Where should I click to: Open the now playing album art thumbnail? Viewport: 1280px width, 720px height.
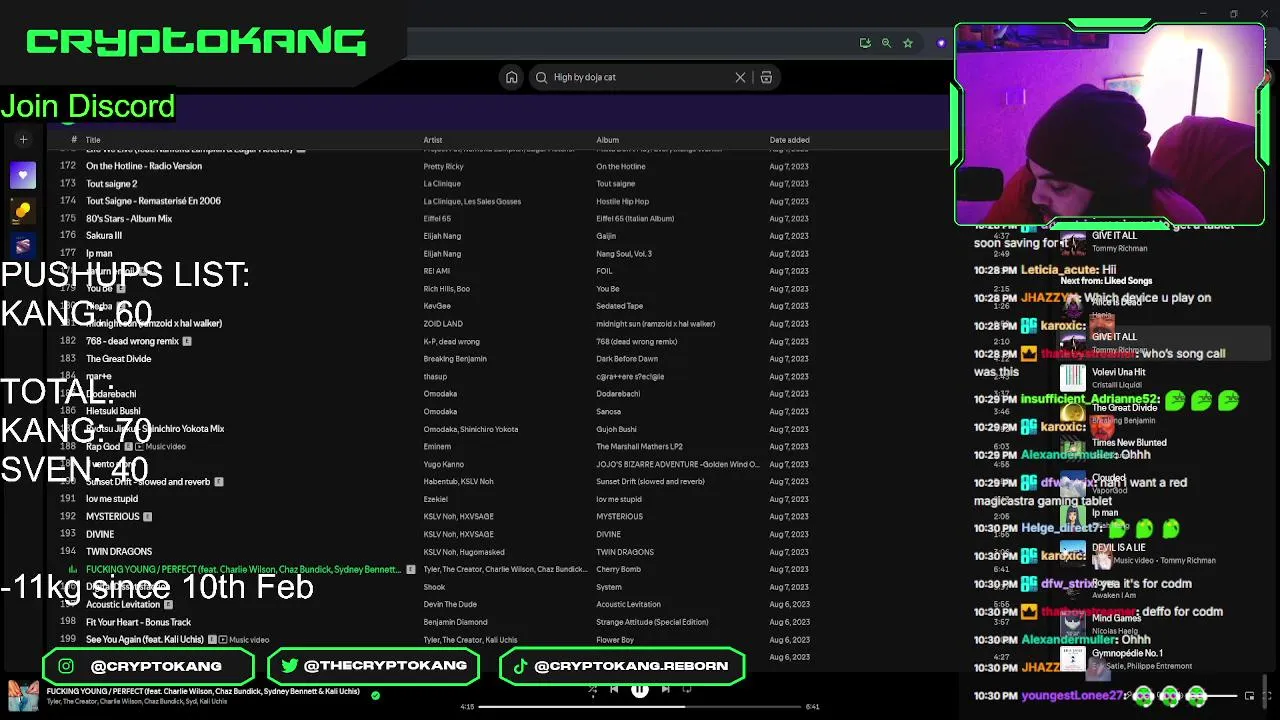[x=23, y=696]
